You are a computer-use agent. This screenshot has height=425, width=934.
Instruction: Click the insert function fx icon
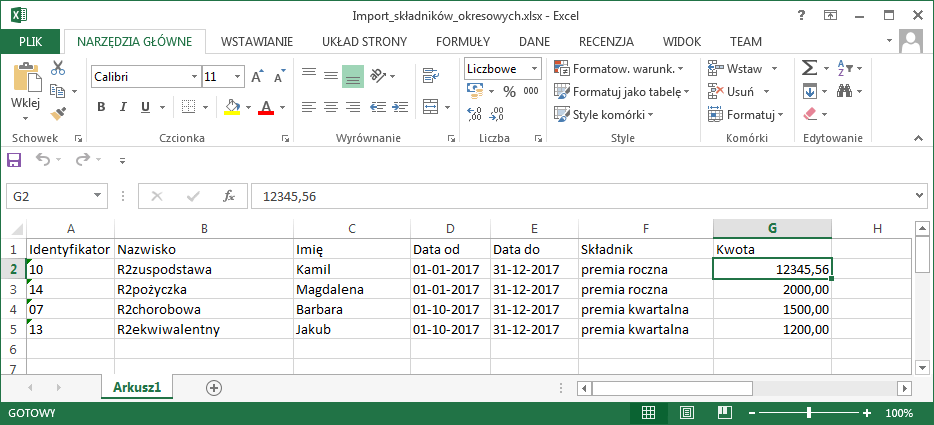(229, 196)
